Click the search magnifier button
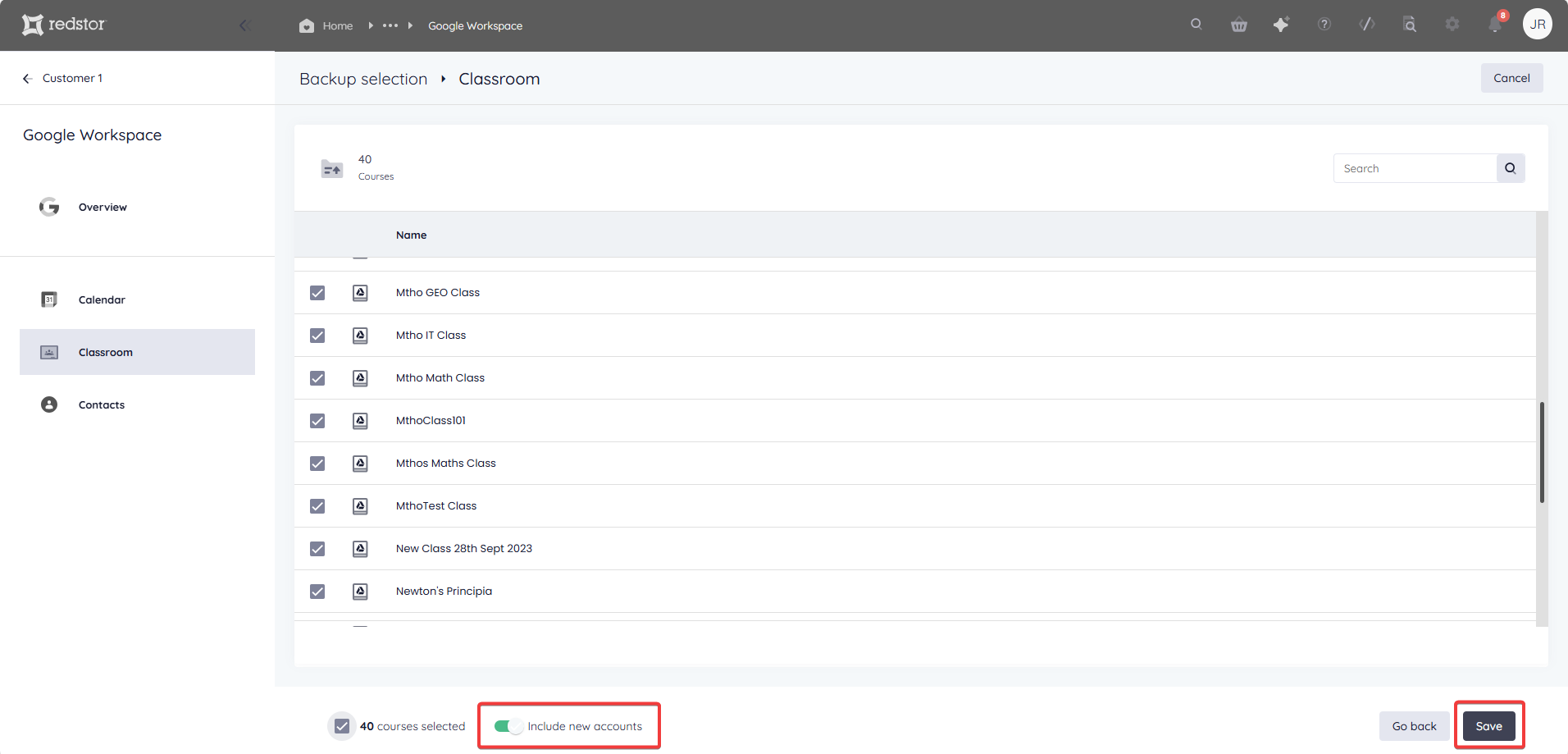1568x754 pixels. [1510, 168]
